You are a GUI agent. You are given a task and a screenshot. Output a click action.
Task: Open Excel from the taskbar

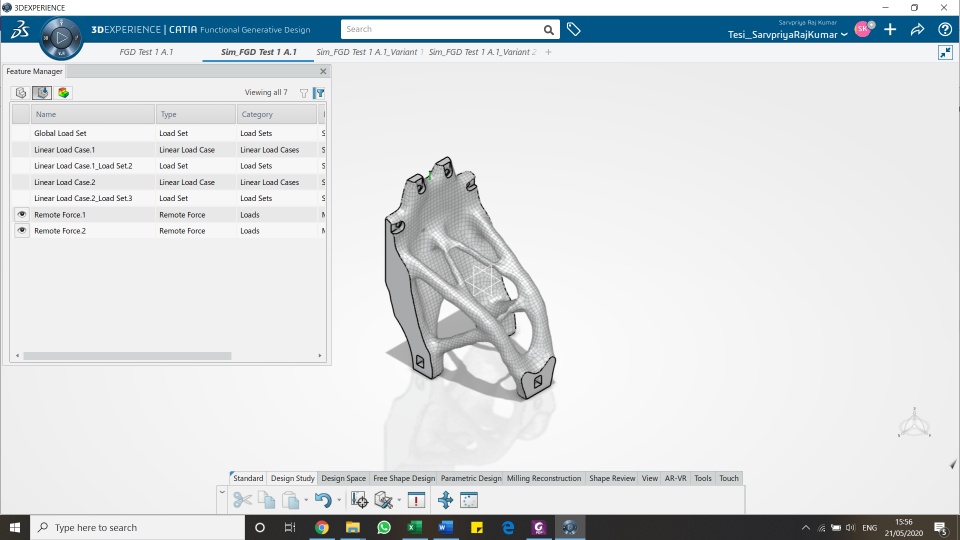pos(414,527)
